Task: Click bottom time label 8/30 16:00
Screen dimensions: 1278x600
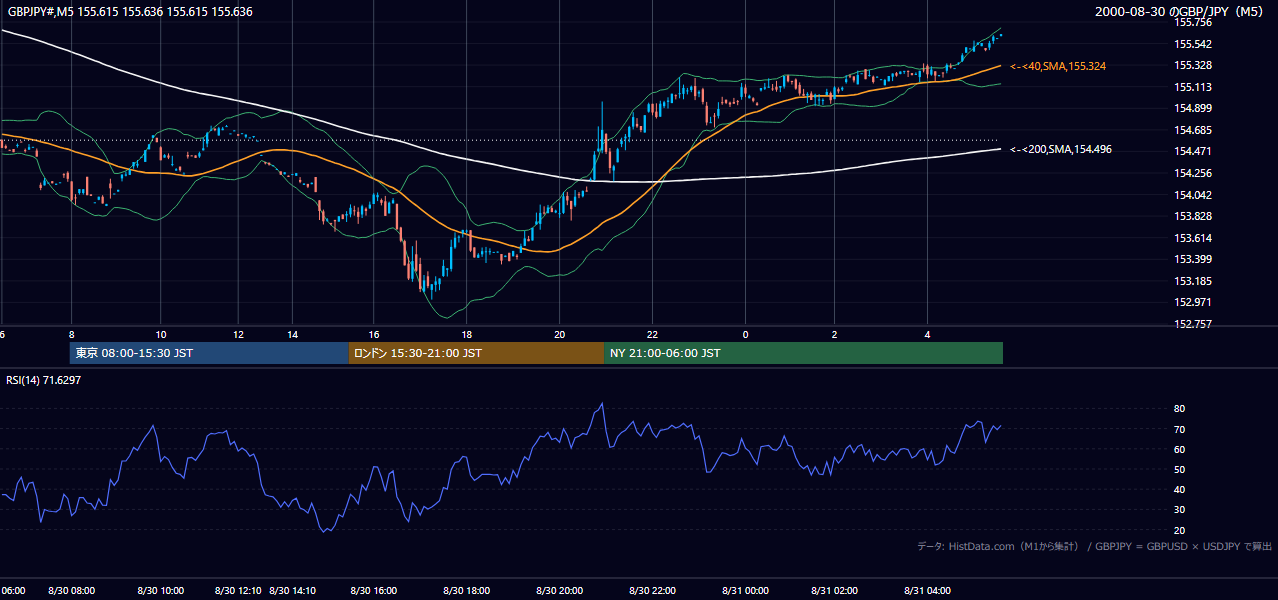Action: [x=374, y=591]
